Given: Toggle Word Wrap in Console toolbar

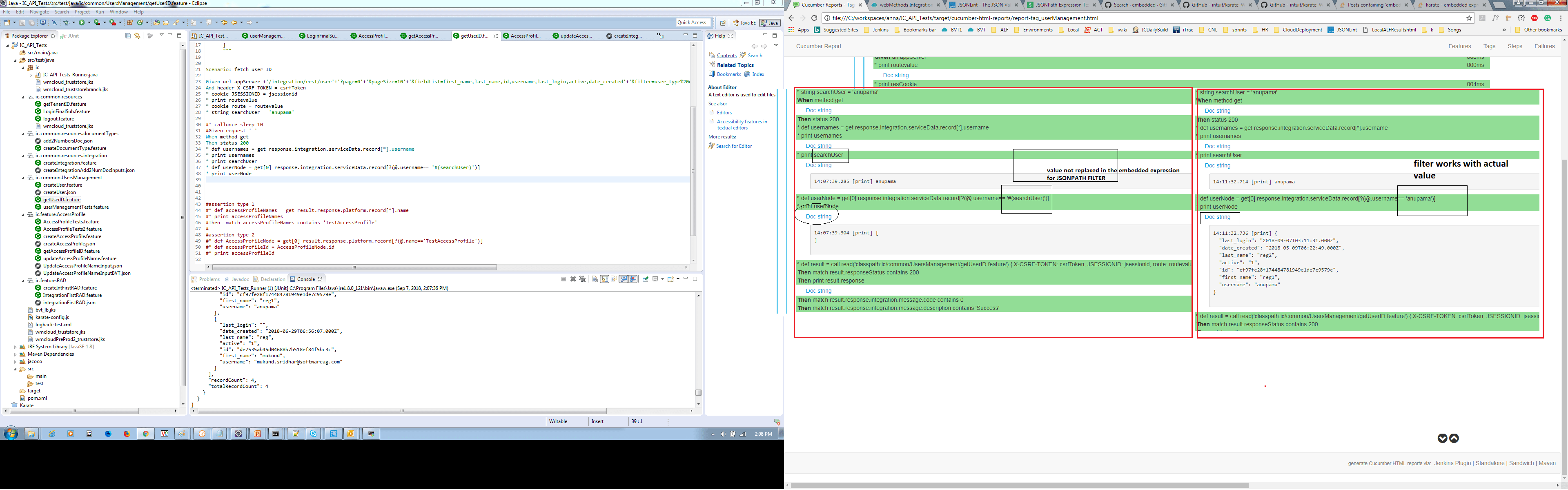Looking at the screenshot, I should pos(614,279).
